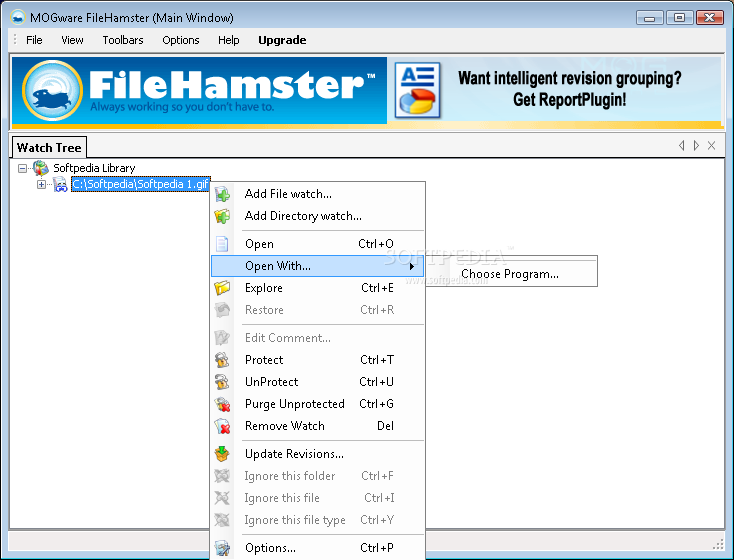The height and width of the screenshot is (560, 734).
Task: Select Protect from the context menu
Action: 318,360
